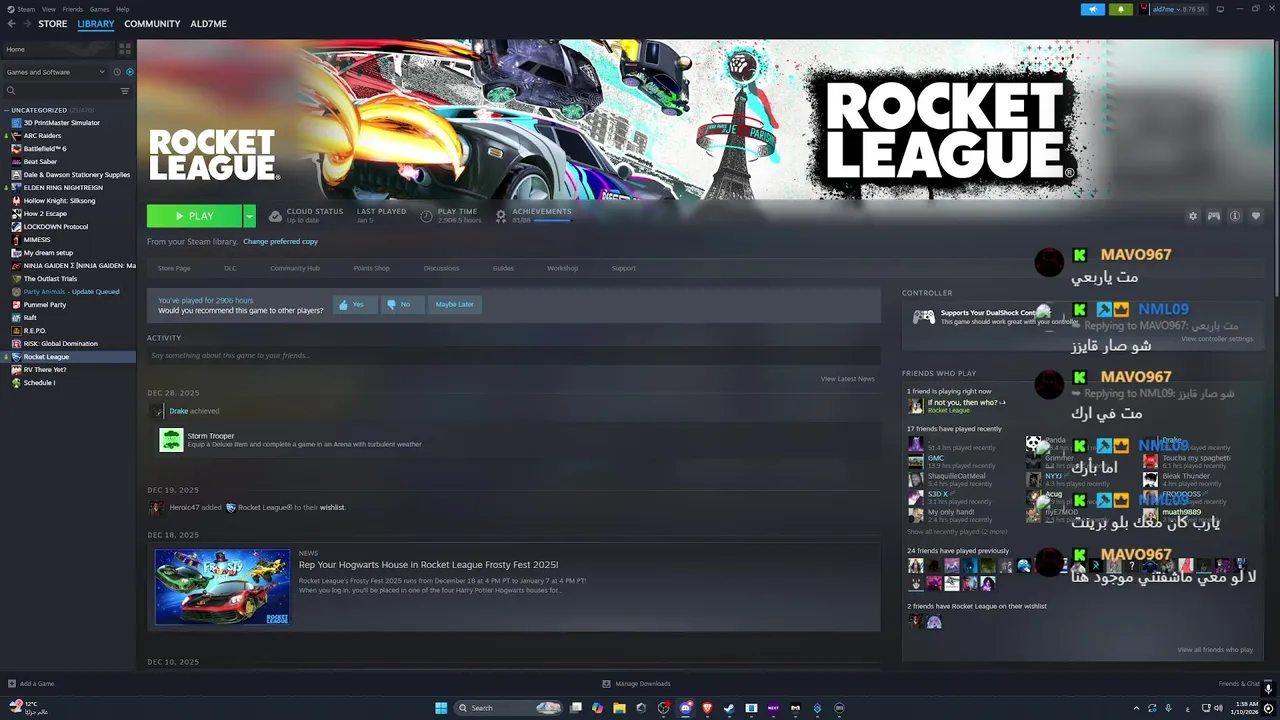1280x720 pixels.
Task: Click the Storm Trooper achievement icon
Action: click(171, 440)
